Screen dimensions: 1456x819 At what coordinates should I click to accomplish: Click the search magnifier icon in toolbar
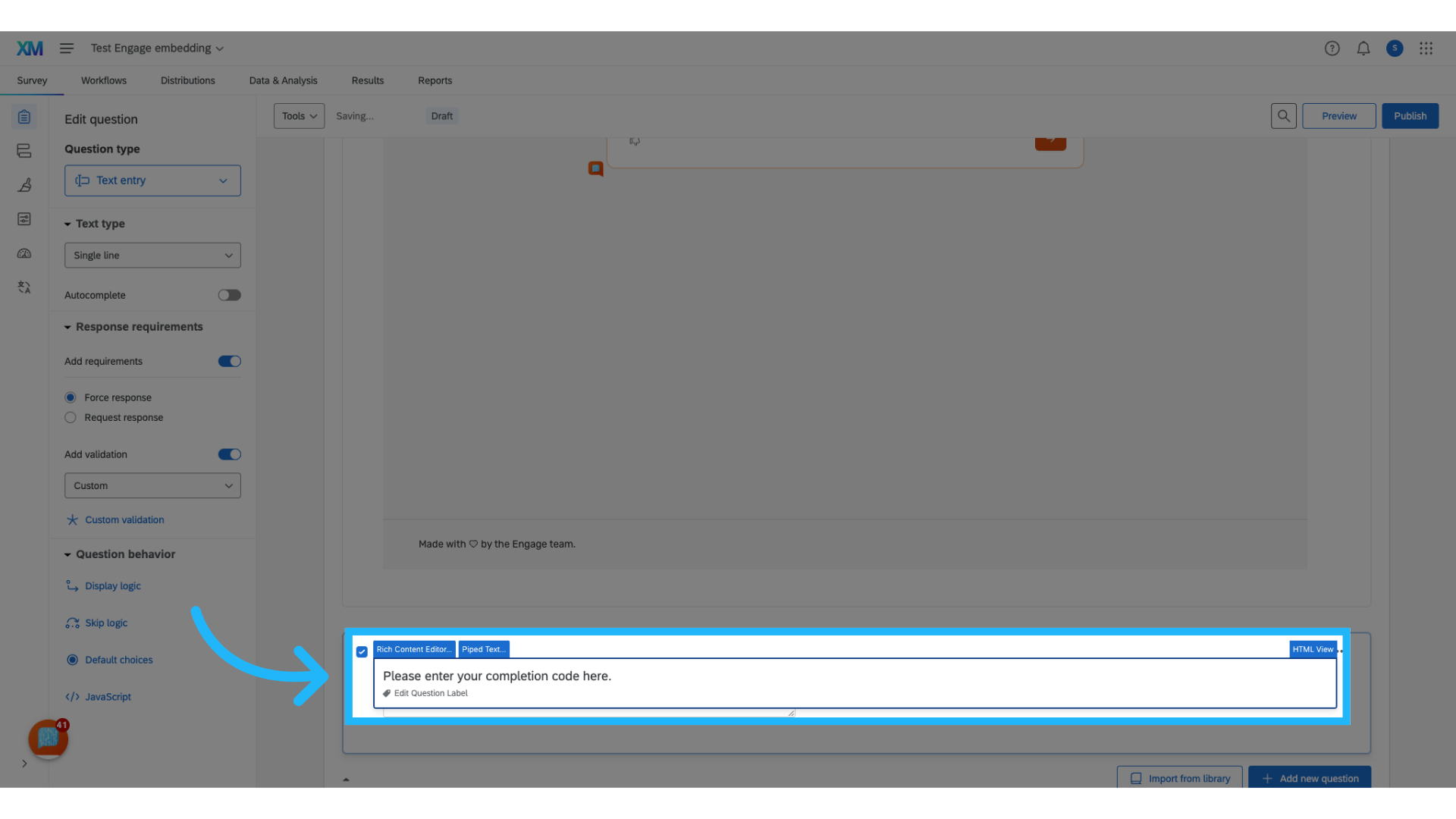(1284, 116)
